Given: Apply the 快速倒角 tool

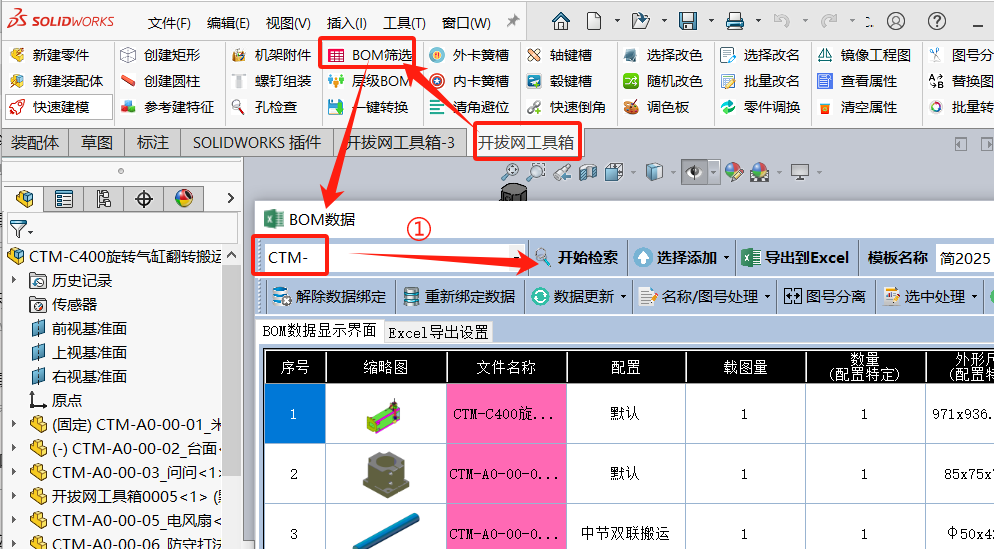Looking at the screenshot, I should 566,107.
